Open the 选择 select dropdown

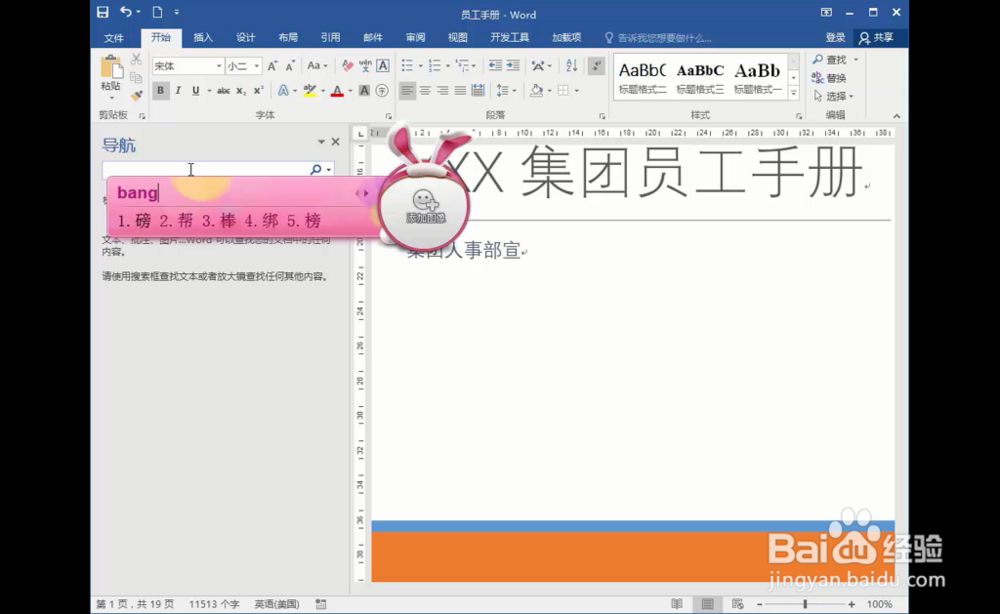834,96
